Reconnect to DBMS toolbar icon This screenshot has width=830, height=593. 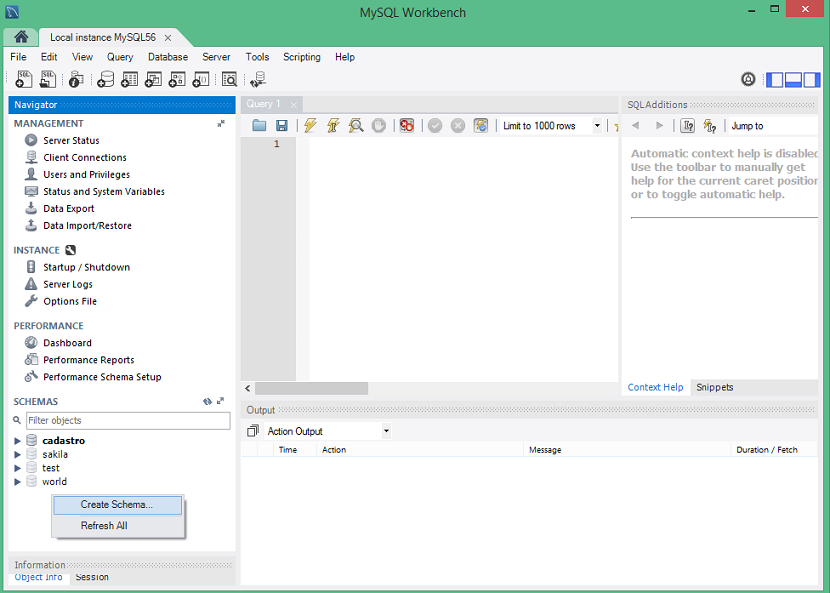point(258,79)
